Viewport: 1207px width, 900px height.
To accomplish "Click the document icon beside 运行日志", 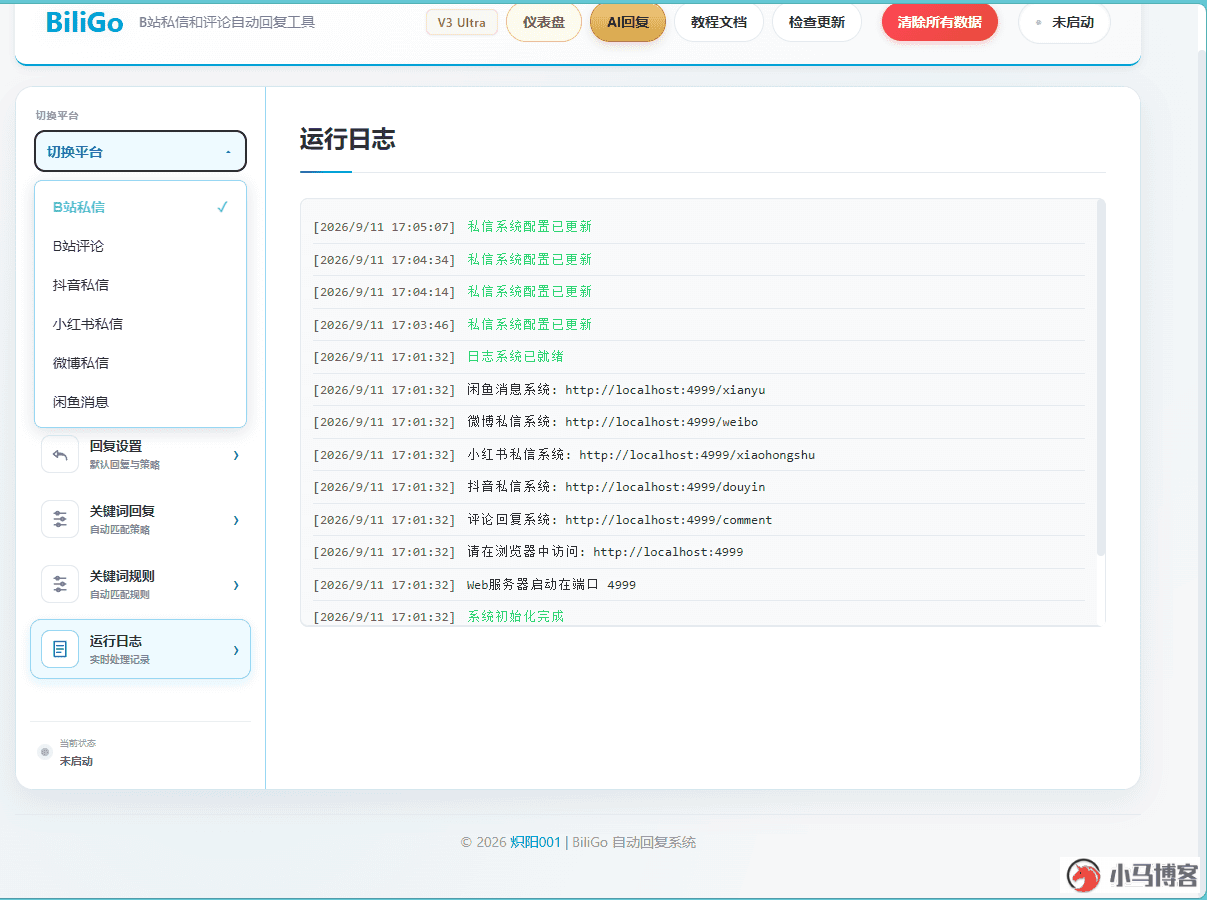I will point(60,649).
